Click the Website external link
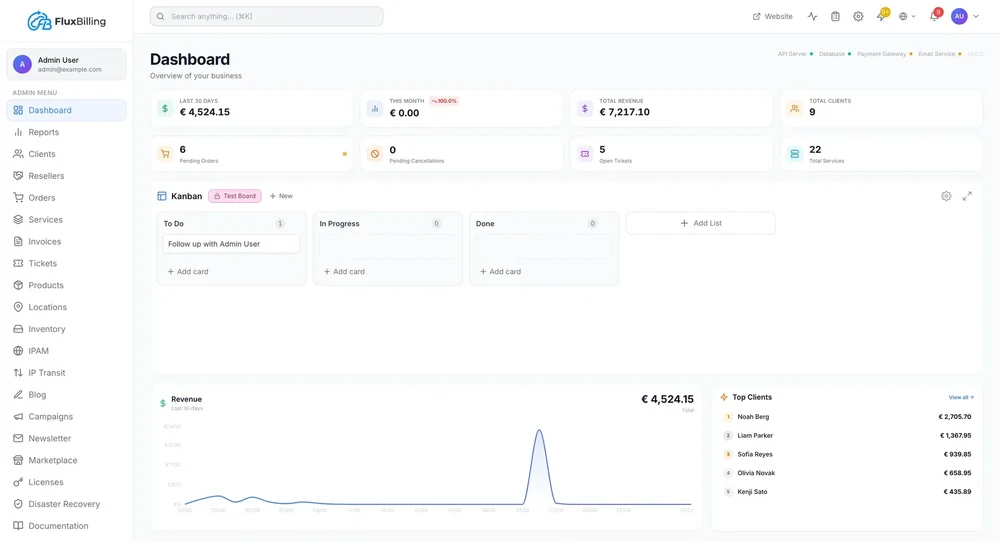The height and width of the screenshot is (541, 1000). (772, 17)
